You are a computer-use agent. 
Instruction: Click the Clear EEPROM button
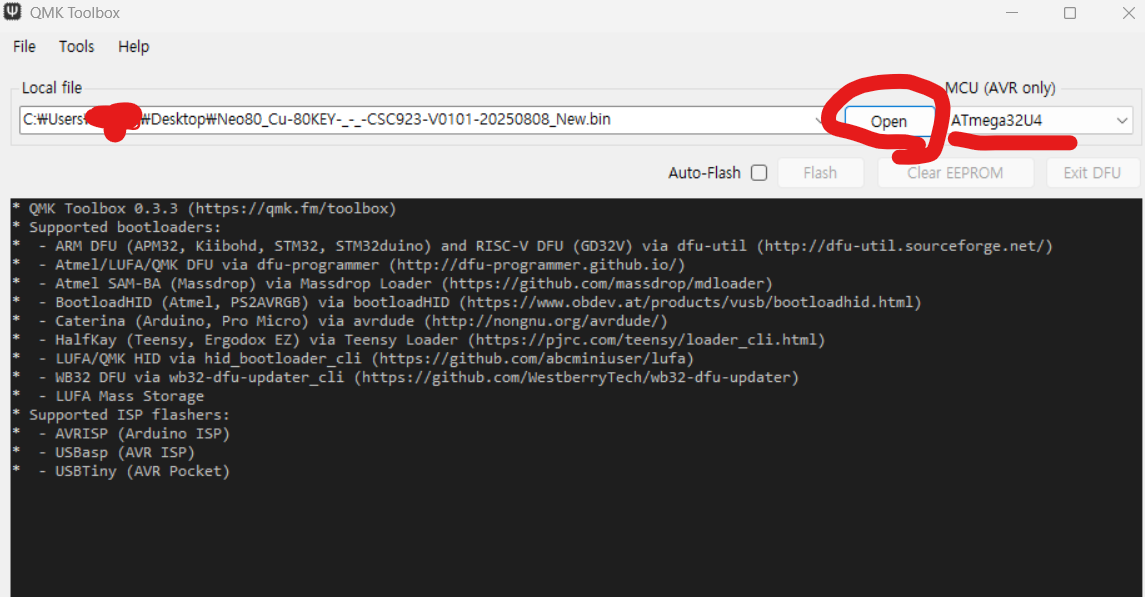(x=955, y=173)
